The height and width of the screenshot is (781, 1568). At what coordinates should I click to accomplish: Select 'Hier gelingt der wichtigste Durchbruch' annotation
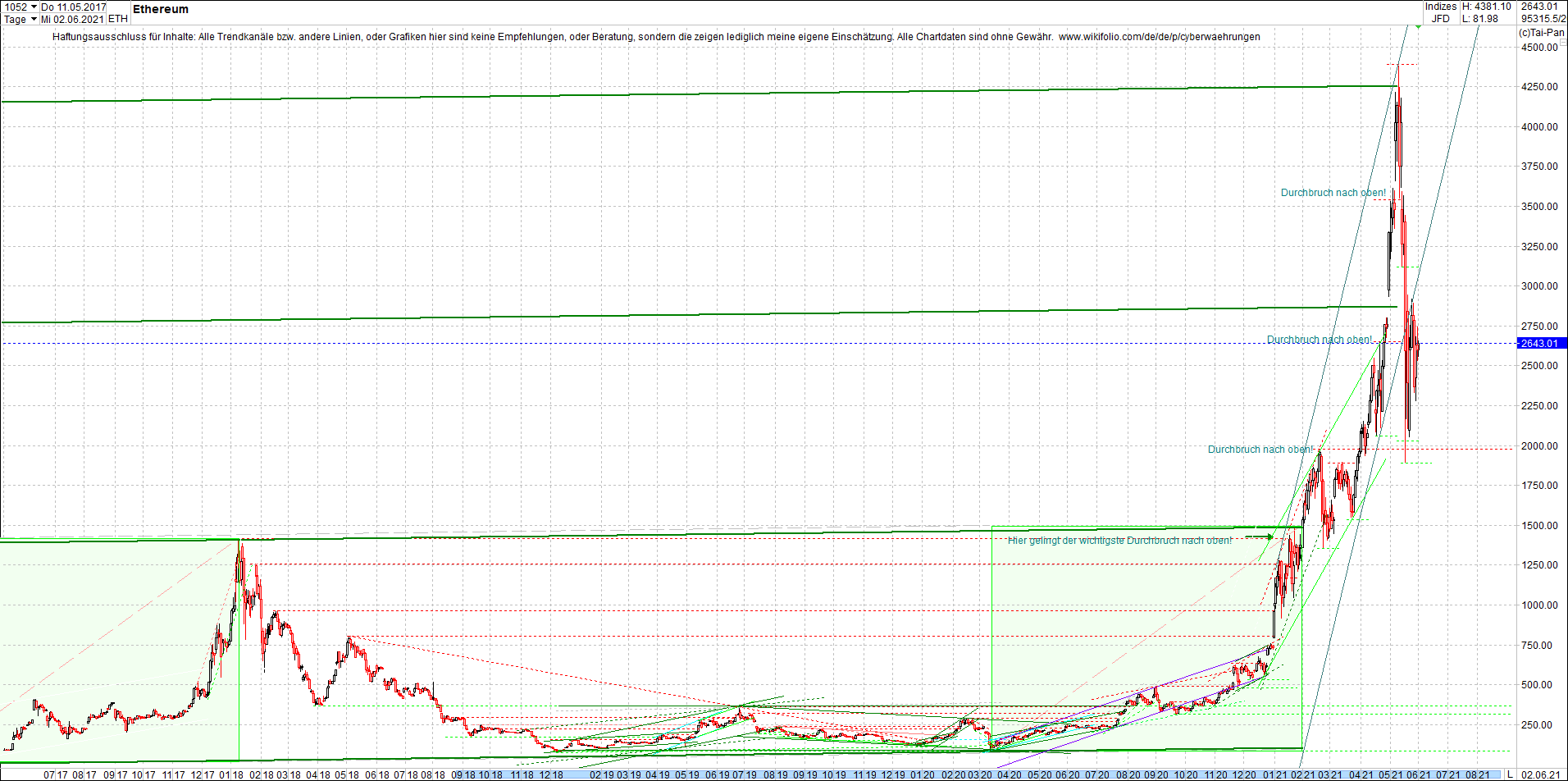coord(1119,541)
